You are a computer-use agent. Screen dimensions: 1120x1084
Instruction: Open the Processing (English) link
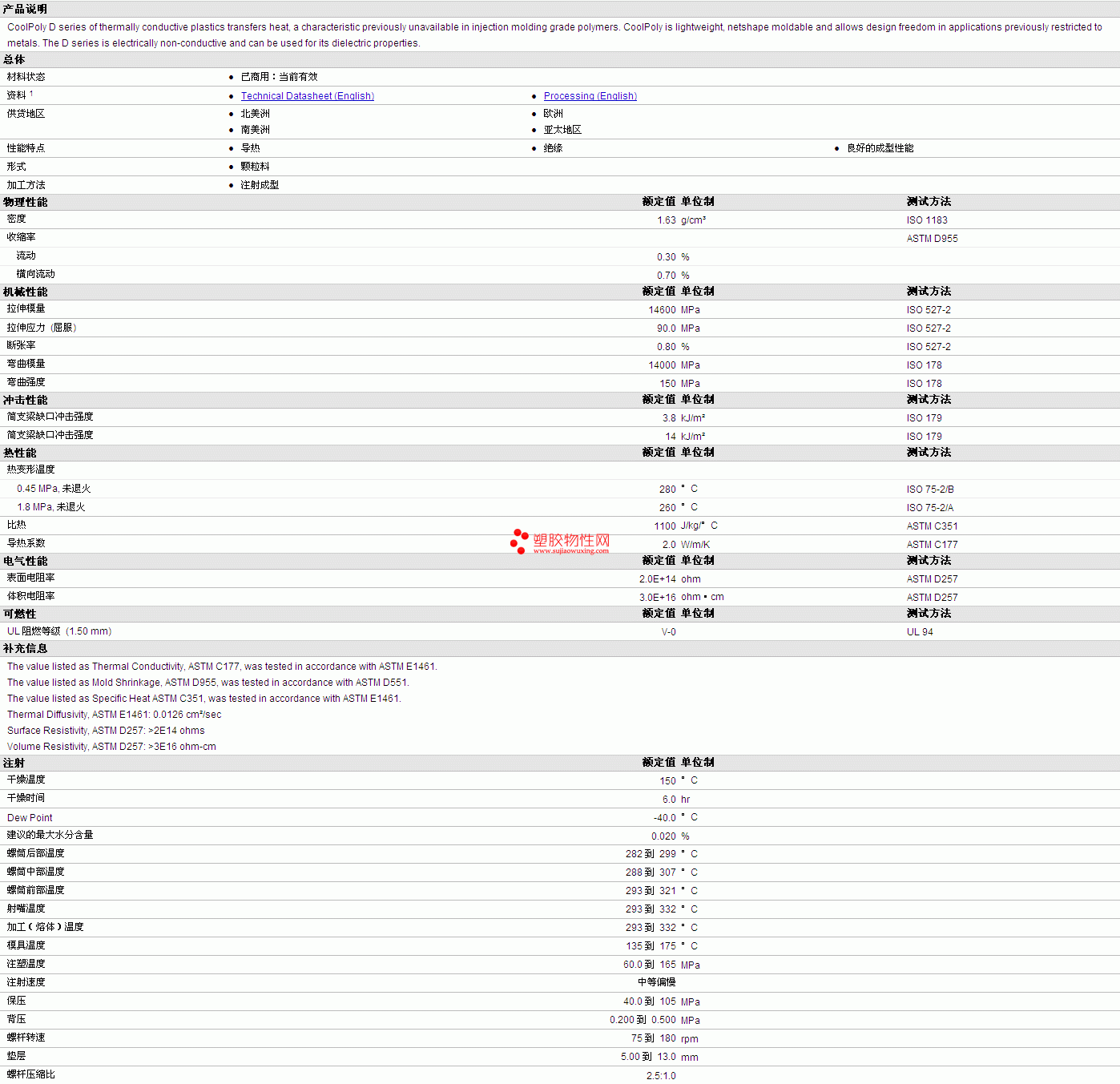click(590, 96)
